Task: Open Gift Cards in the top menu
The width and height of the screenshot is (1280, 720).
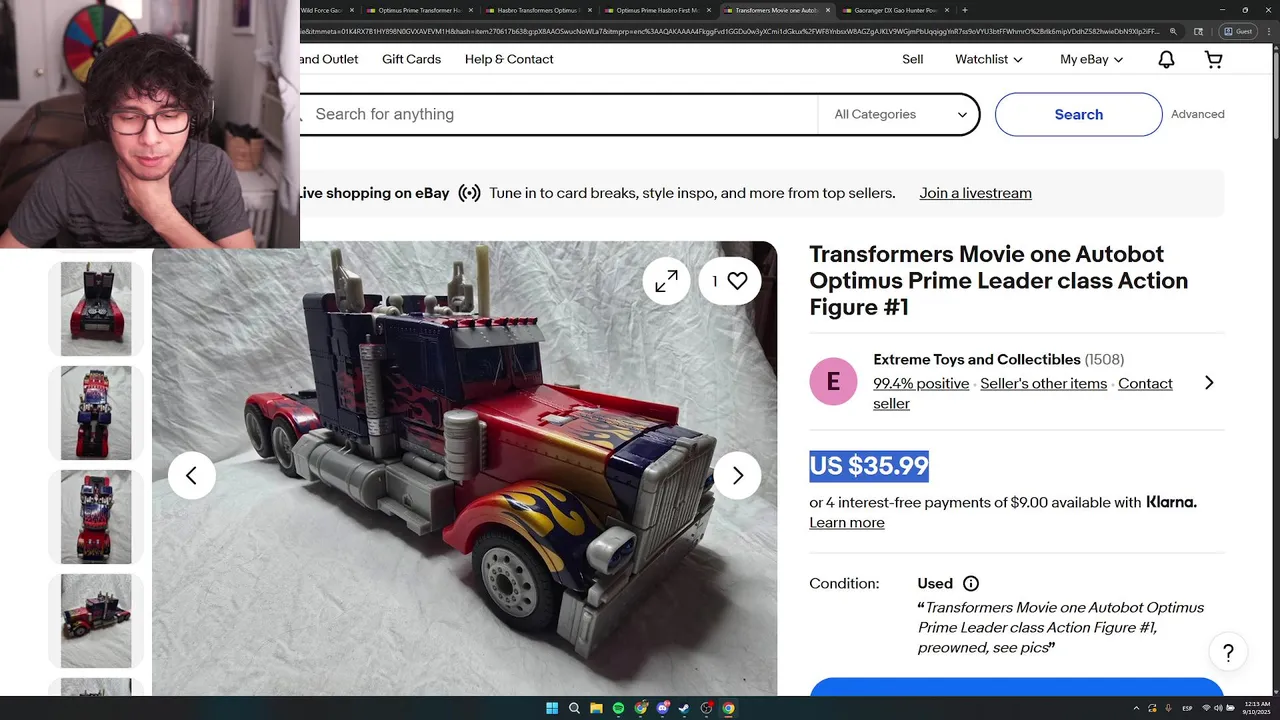Action: coord(411,60)
